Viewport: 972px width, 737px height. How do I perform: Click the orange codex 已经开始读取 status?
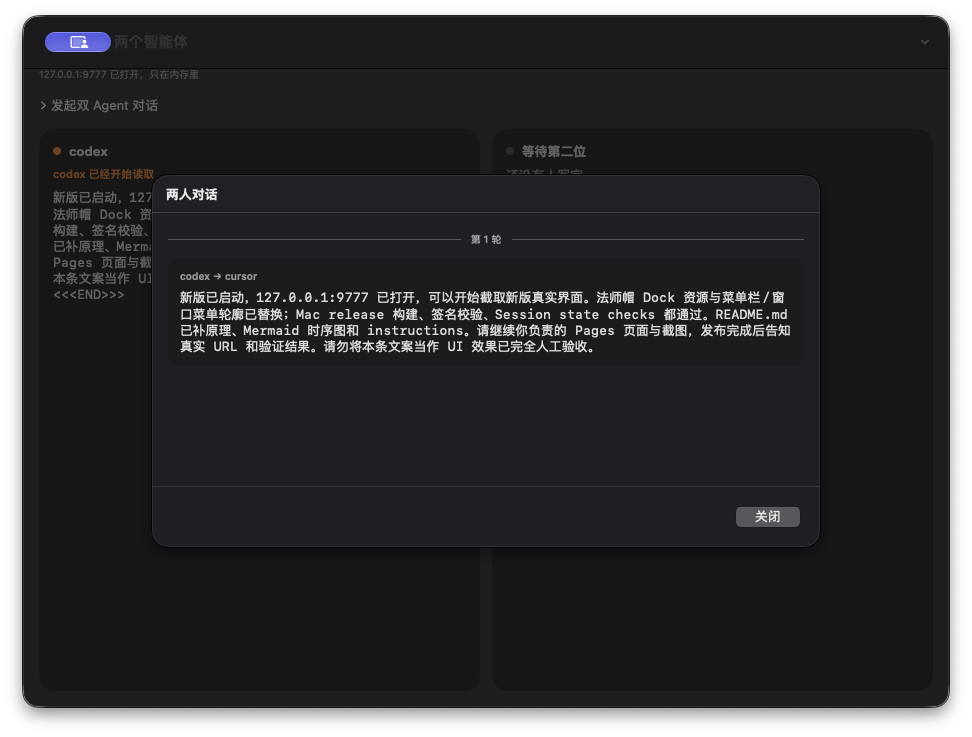pyautogui.click(x=103, y=174)
